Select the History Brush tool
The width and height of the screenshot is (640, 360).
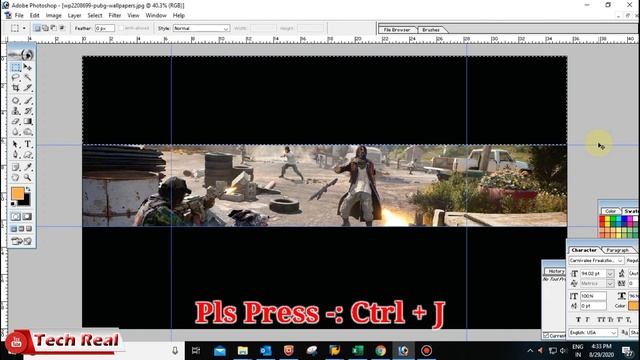pos(27,111)
